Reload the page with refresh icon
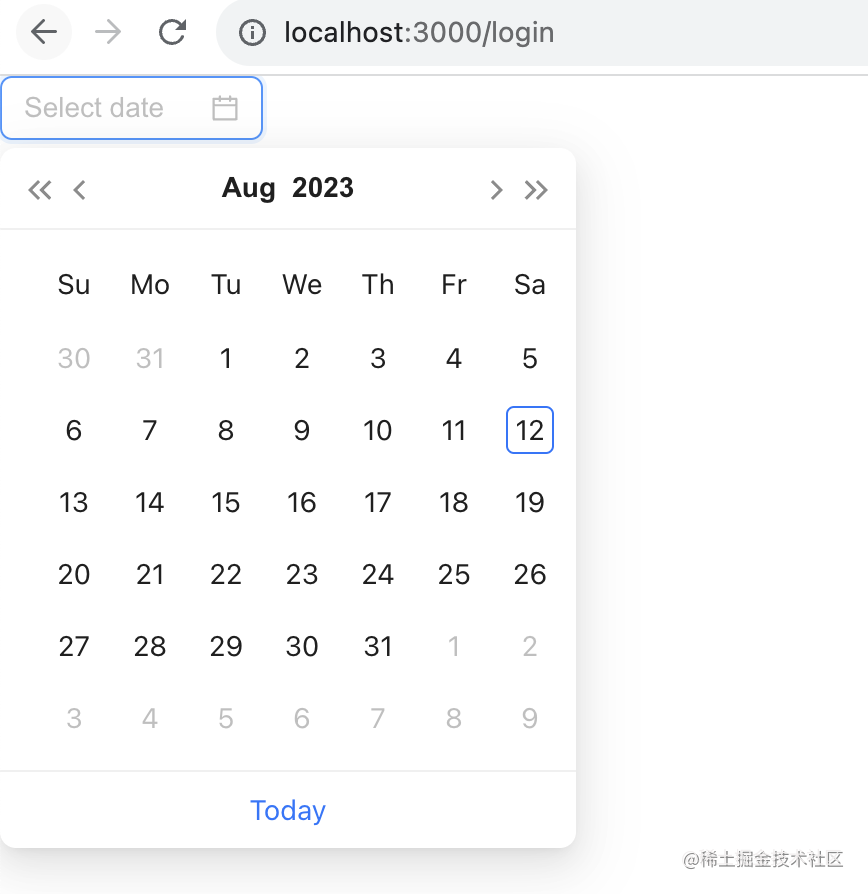 point(172,32)
